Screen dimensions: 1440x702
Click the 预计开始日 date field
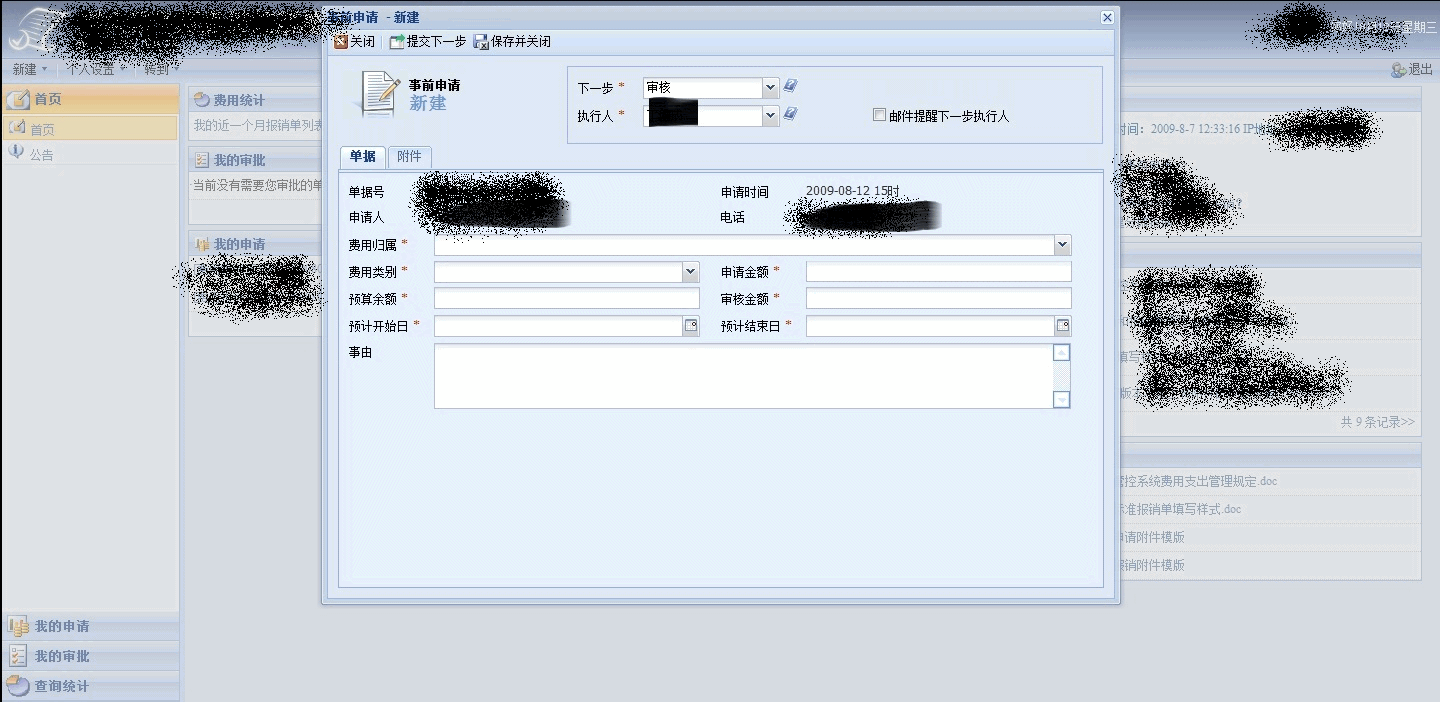pyautogui.click(x=558, y=326)
